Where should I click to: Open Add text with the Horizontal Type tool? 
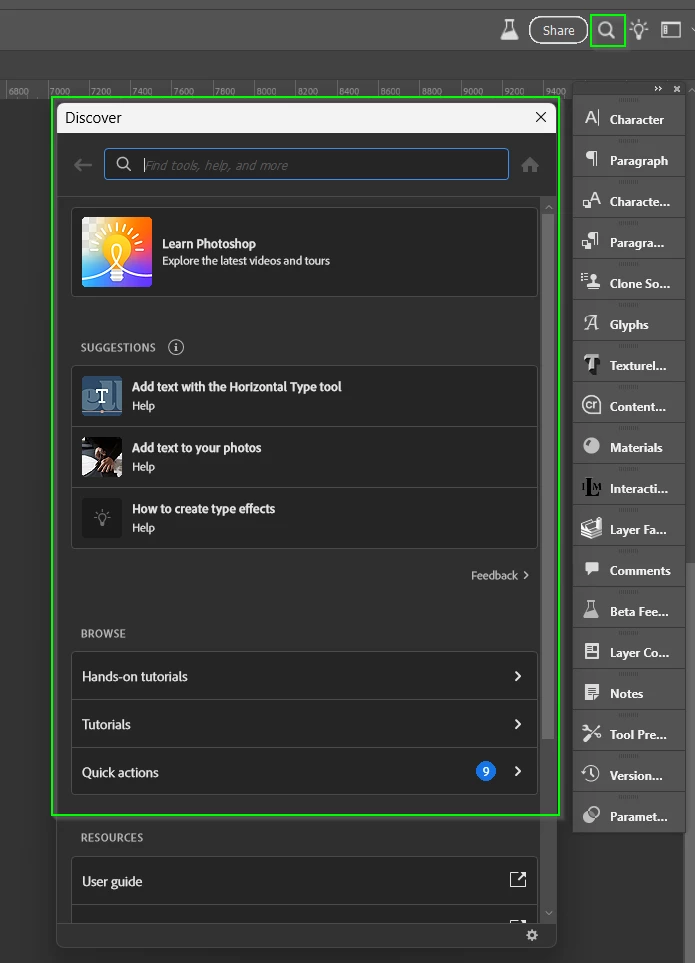tap(305, 396)
